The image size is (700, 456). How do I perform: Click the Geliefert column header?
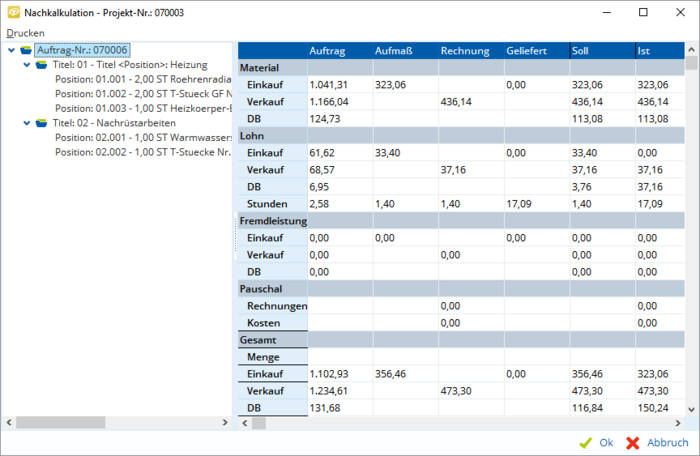click(526, 51)
